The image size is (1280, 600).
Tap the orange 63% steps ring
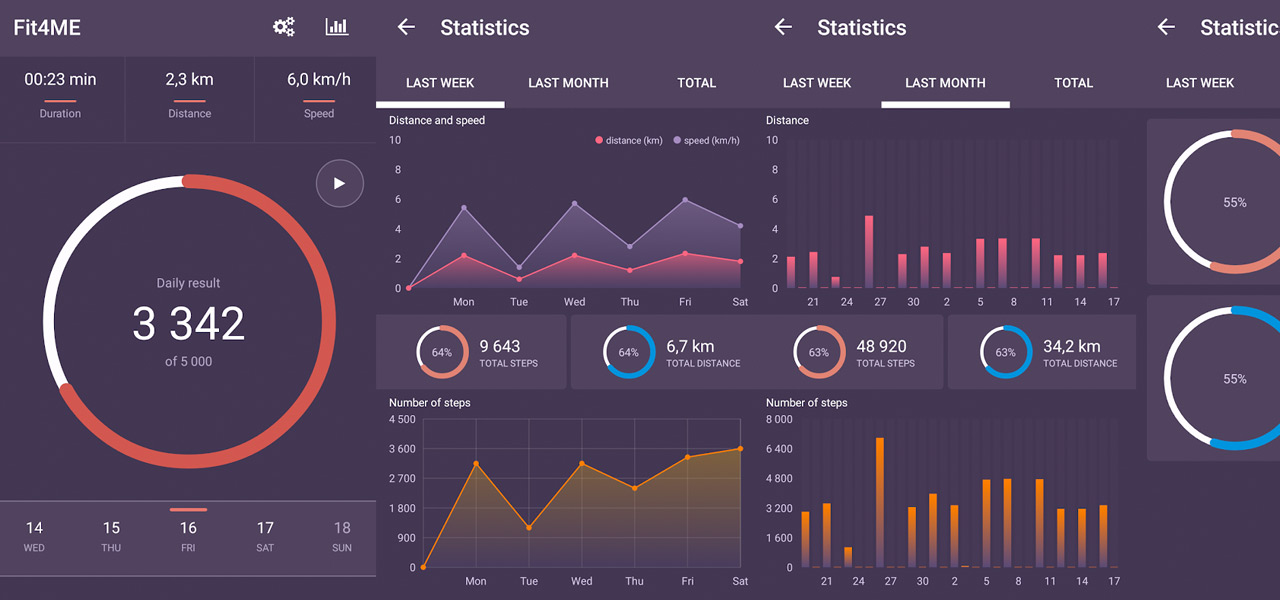[x=819, y=352]
